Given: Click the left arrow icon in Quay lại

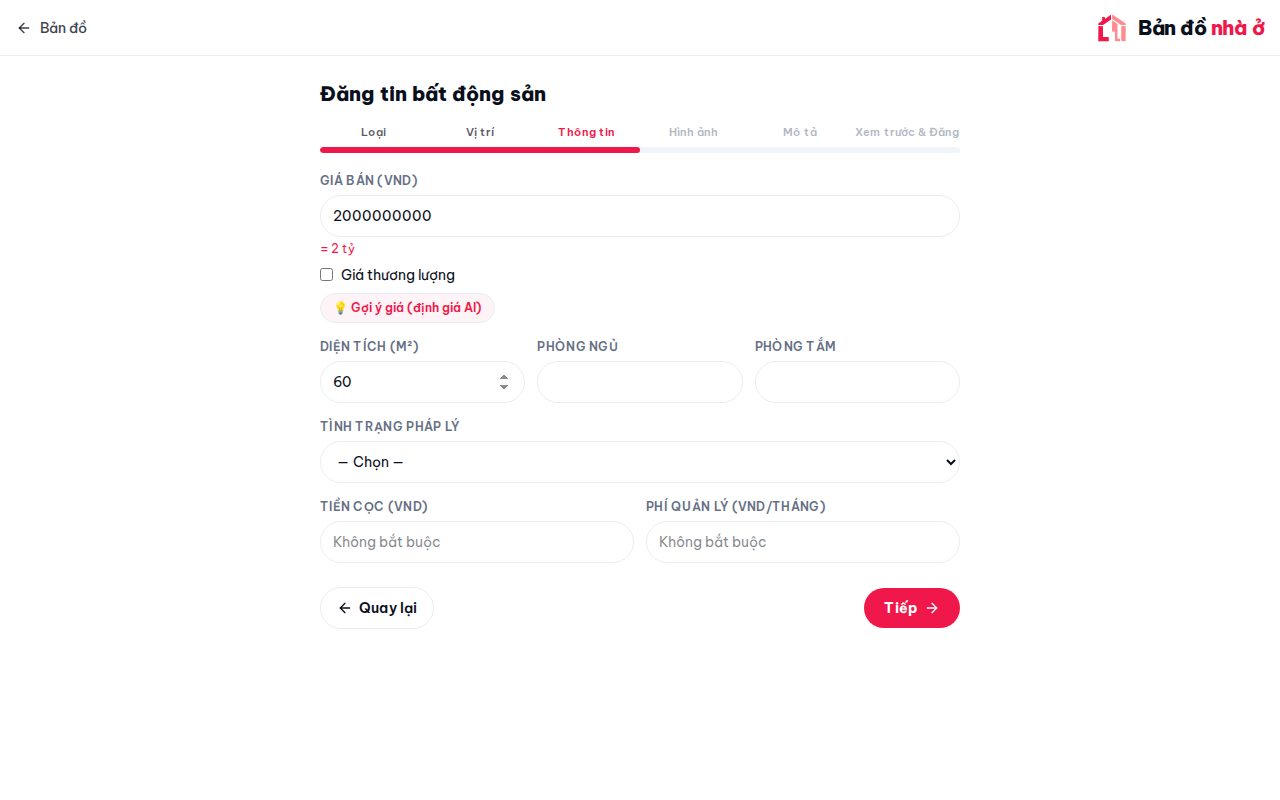Looking at the screenshot, I should click(345, 608).
